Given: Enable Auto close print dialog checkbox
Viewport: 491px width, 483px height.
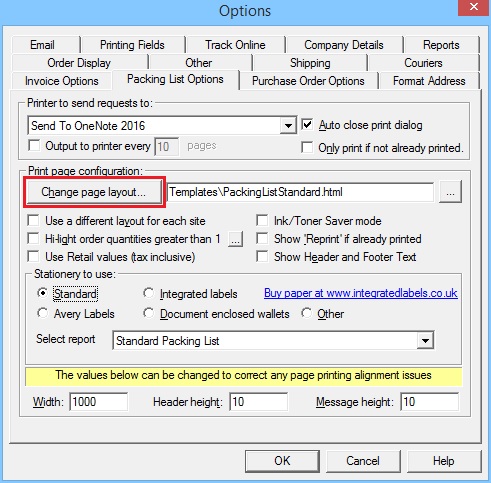Looking at the screenshot, I should coord(307,125).
